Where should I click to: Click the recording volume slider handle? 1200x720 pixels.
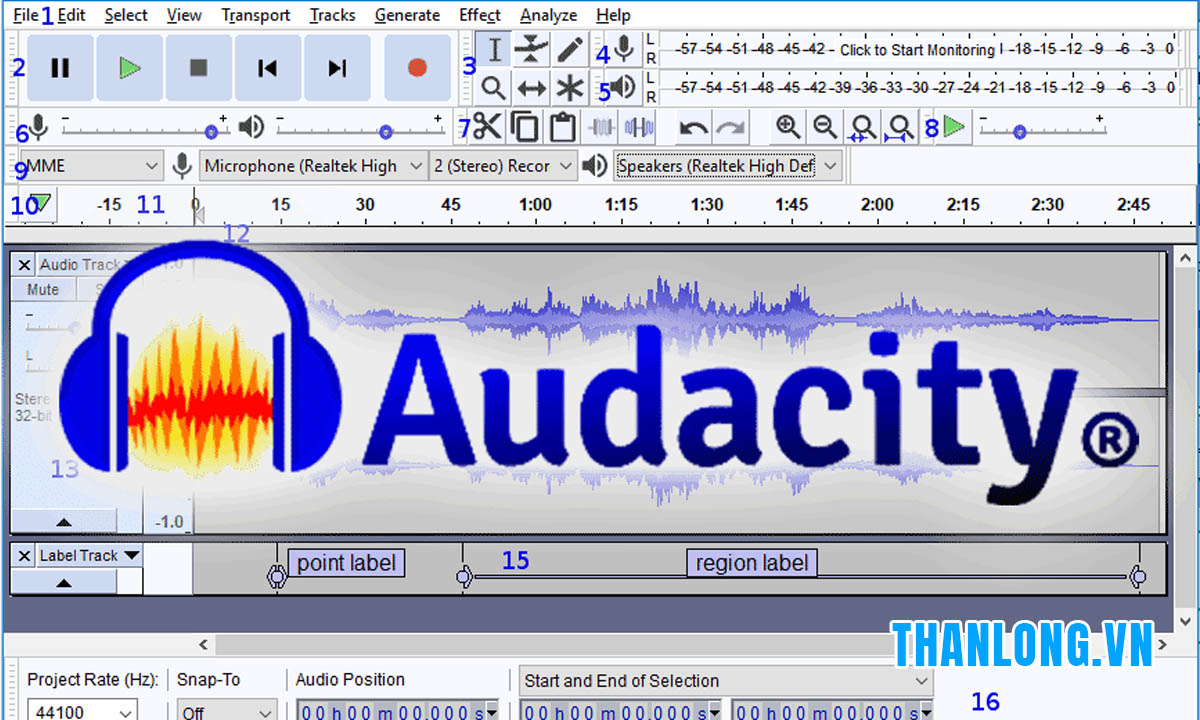[x=211, y=131]
